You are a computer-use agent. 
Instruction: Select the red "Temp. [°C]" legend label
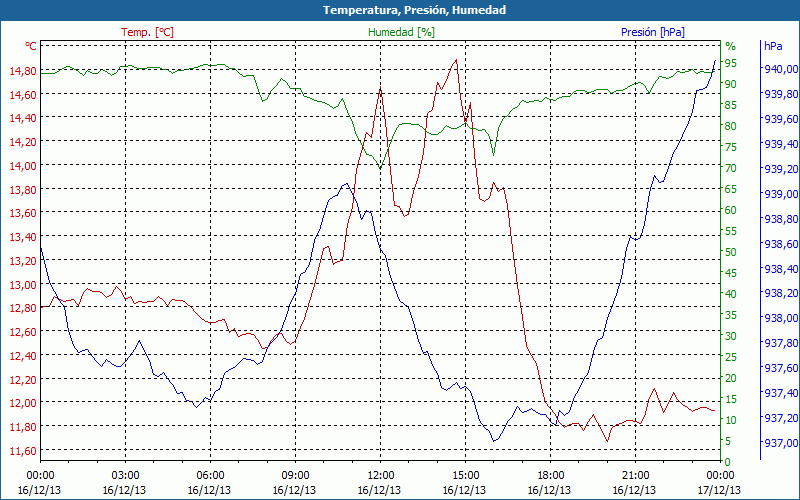click(147, 32)
